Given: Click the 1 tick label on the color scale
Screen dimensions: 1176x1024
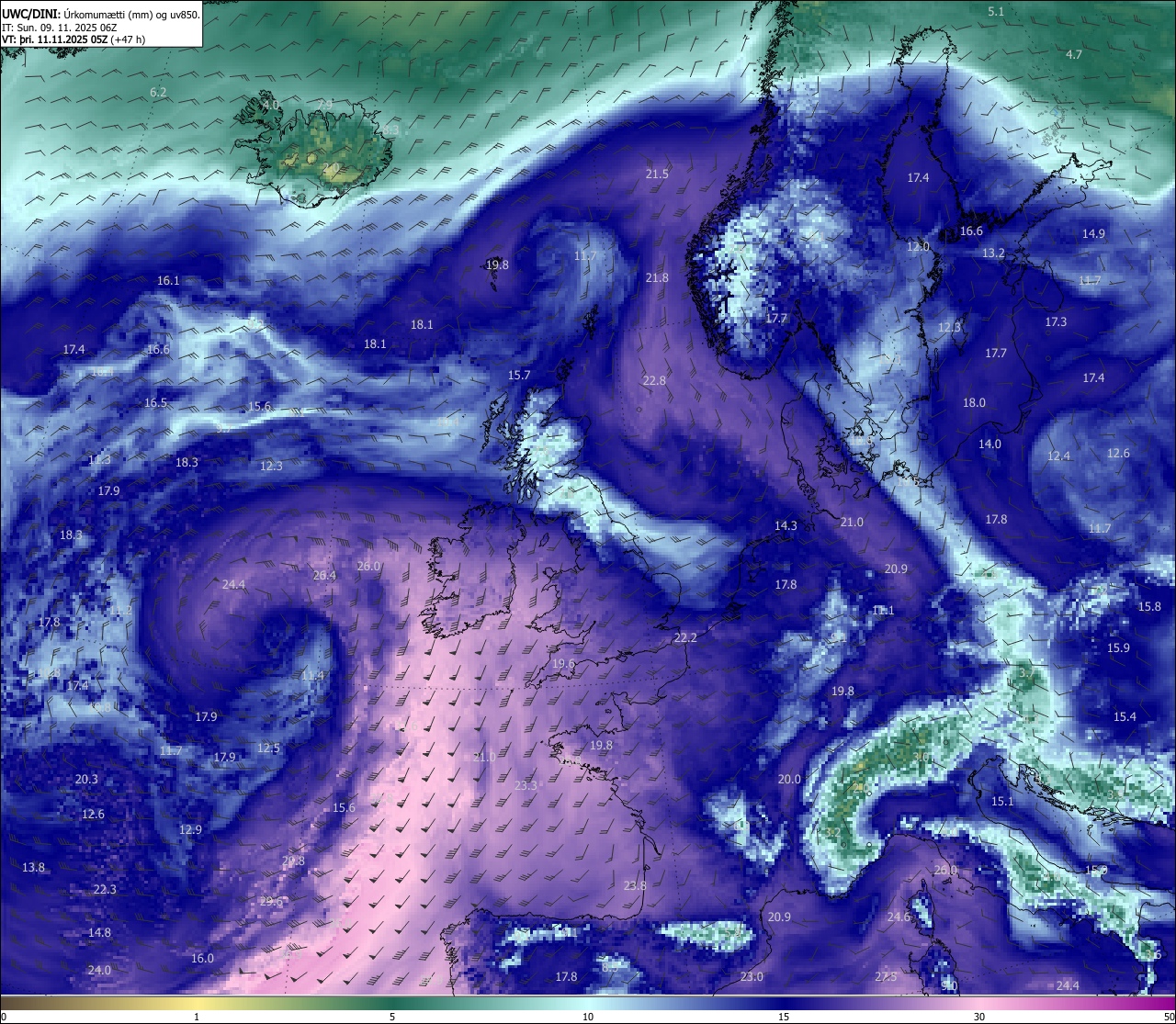Looking at the screenshot, I should (197, 1017).
